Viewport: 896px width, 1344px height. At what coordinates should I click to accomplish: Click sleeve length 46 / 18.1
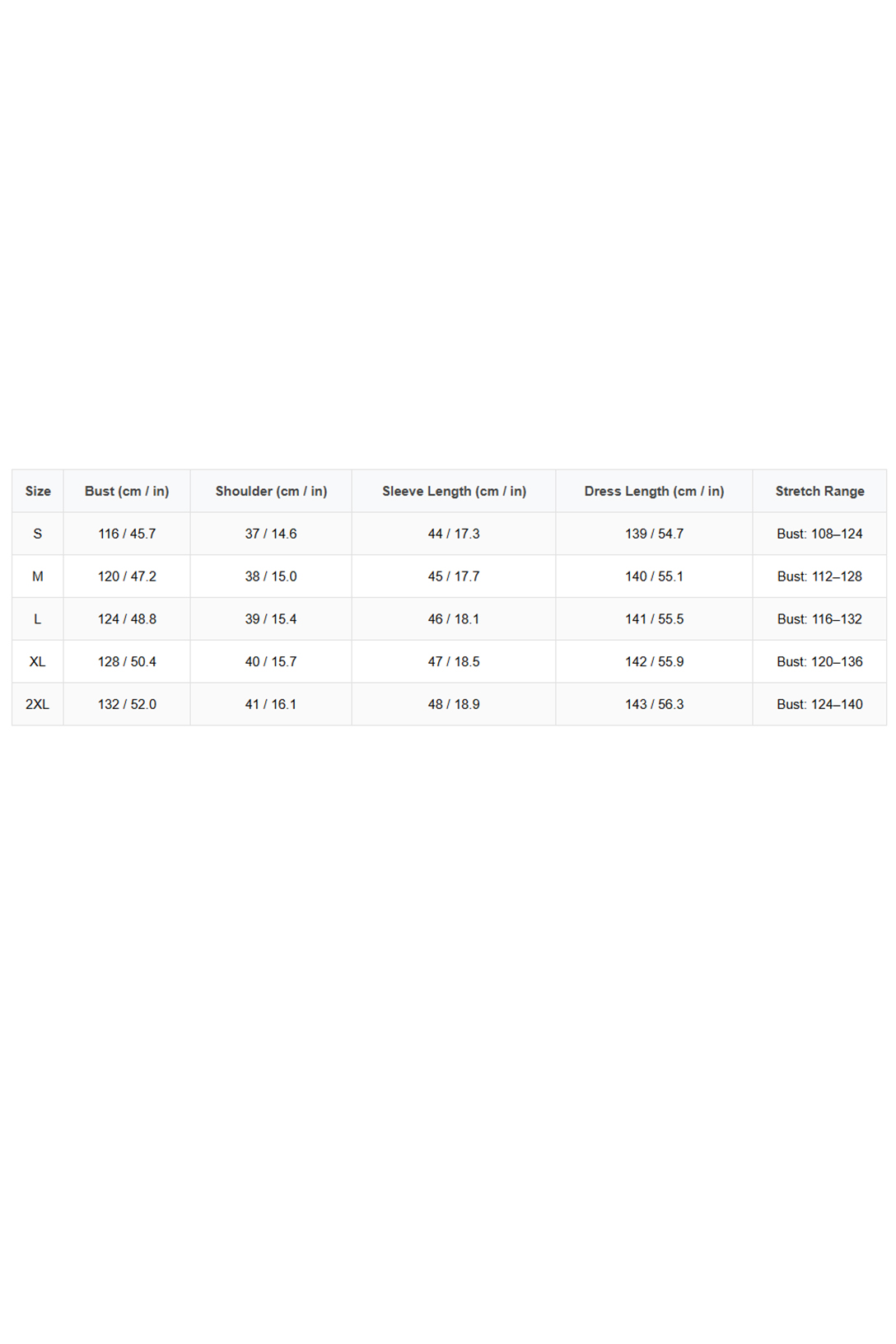click(454, 619)
